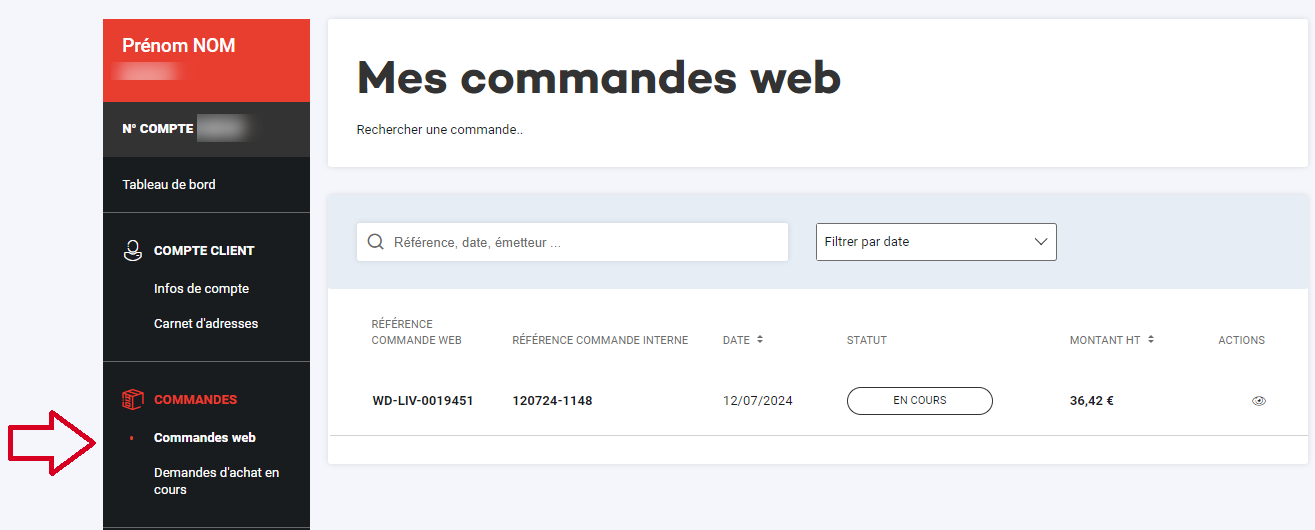1315x530 pixels.
Task: Click the STATUT column header
Action: (867, 340)
